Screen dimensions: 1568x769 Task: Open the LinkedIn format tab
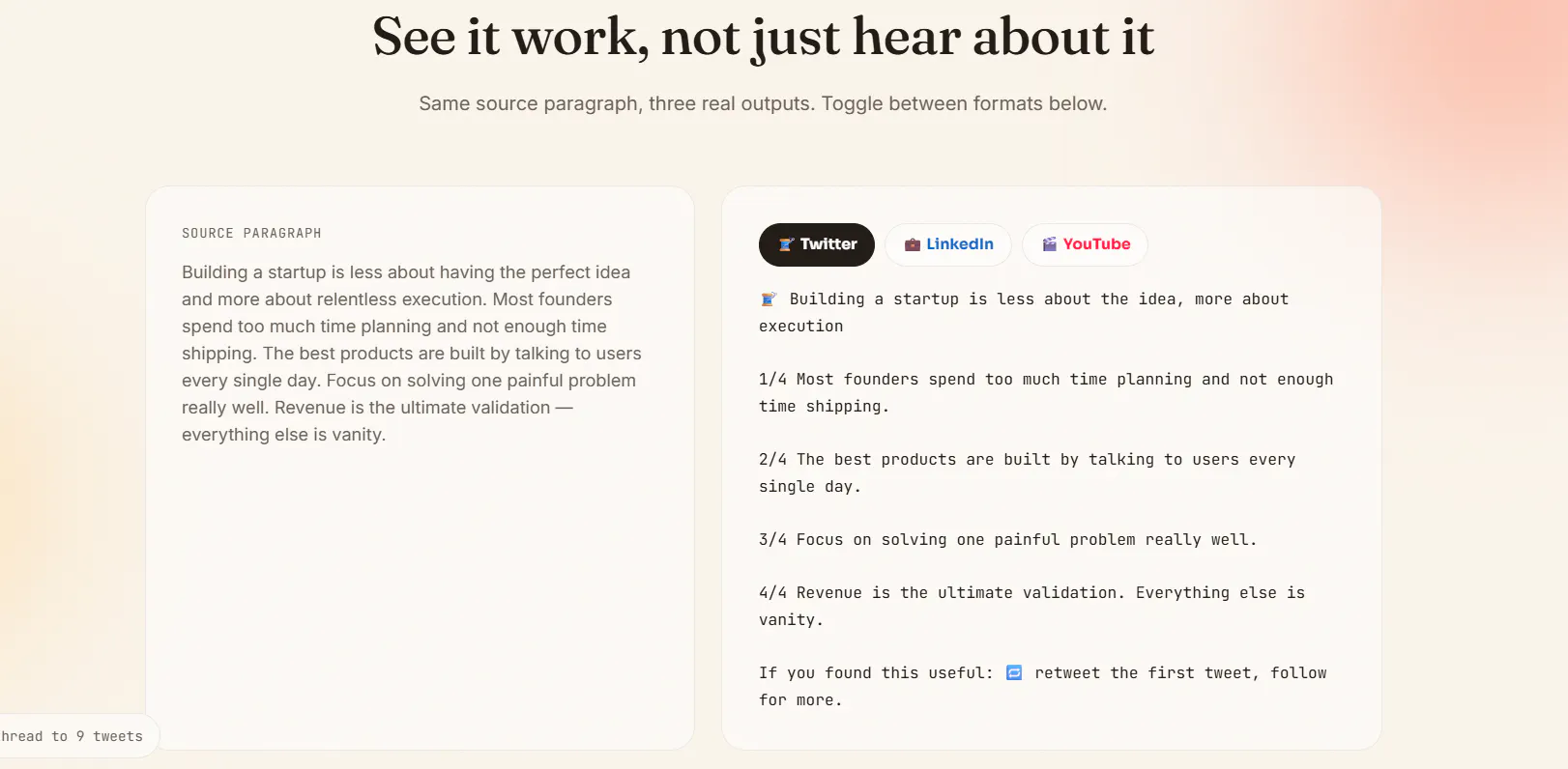(948, 244)
